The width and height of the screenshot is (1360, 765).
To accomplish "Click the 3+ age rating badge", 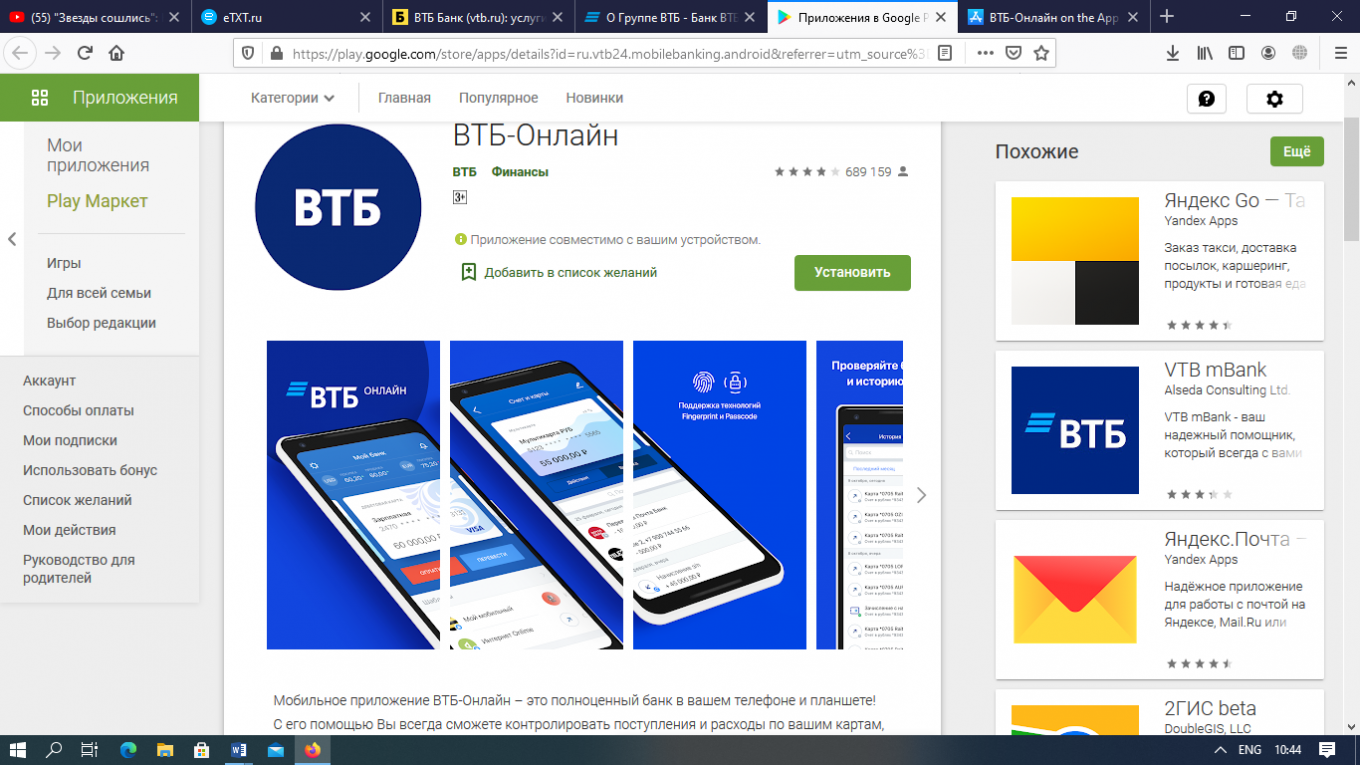I will pyautogui.click(x=460, y=197).
